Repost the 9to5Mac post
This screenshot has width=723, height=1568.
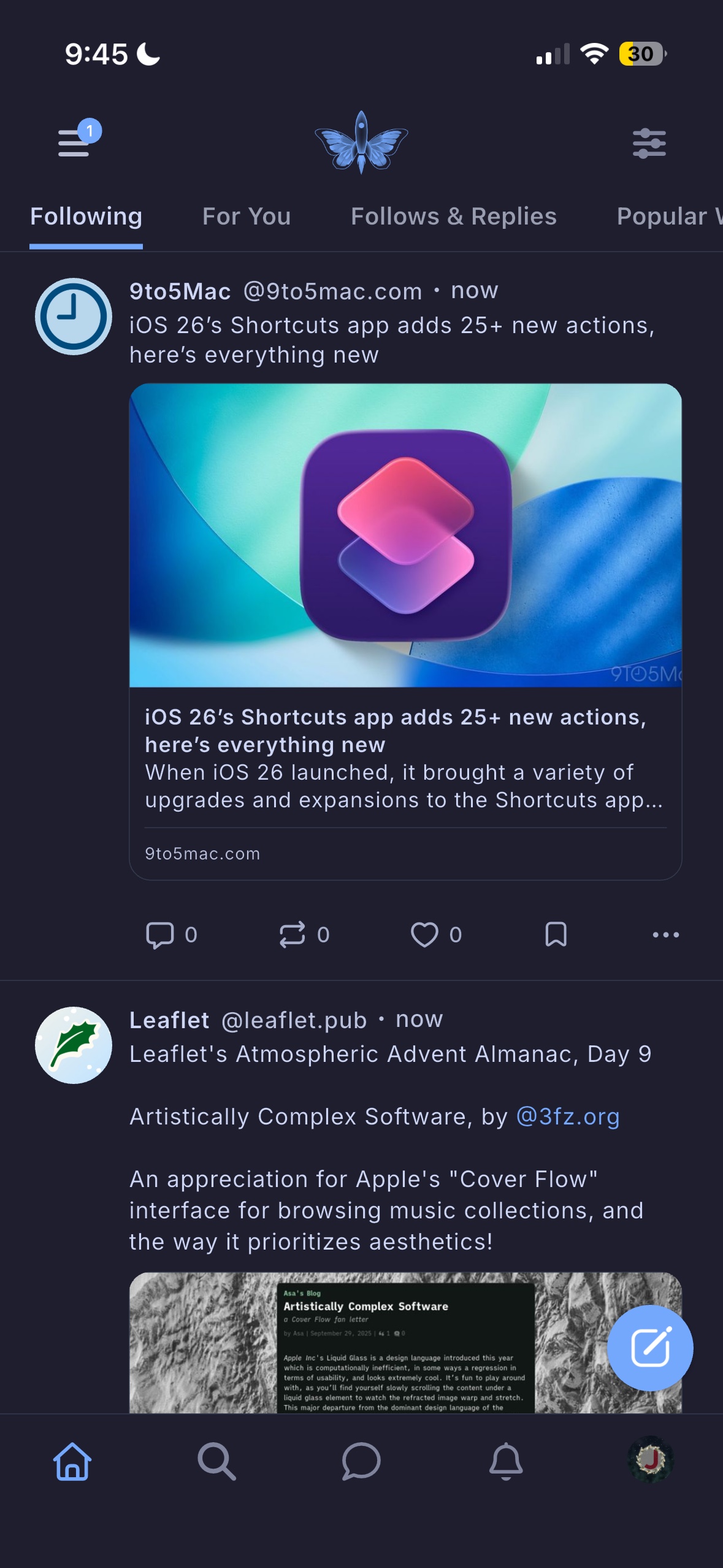click(293, 934)
